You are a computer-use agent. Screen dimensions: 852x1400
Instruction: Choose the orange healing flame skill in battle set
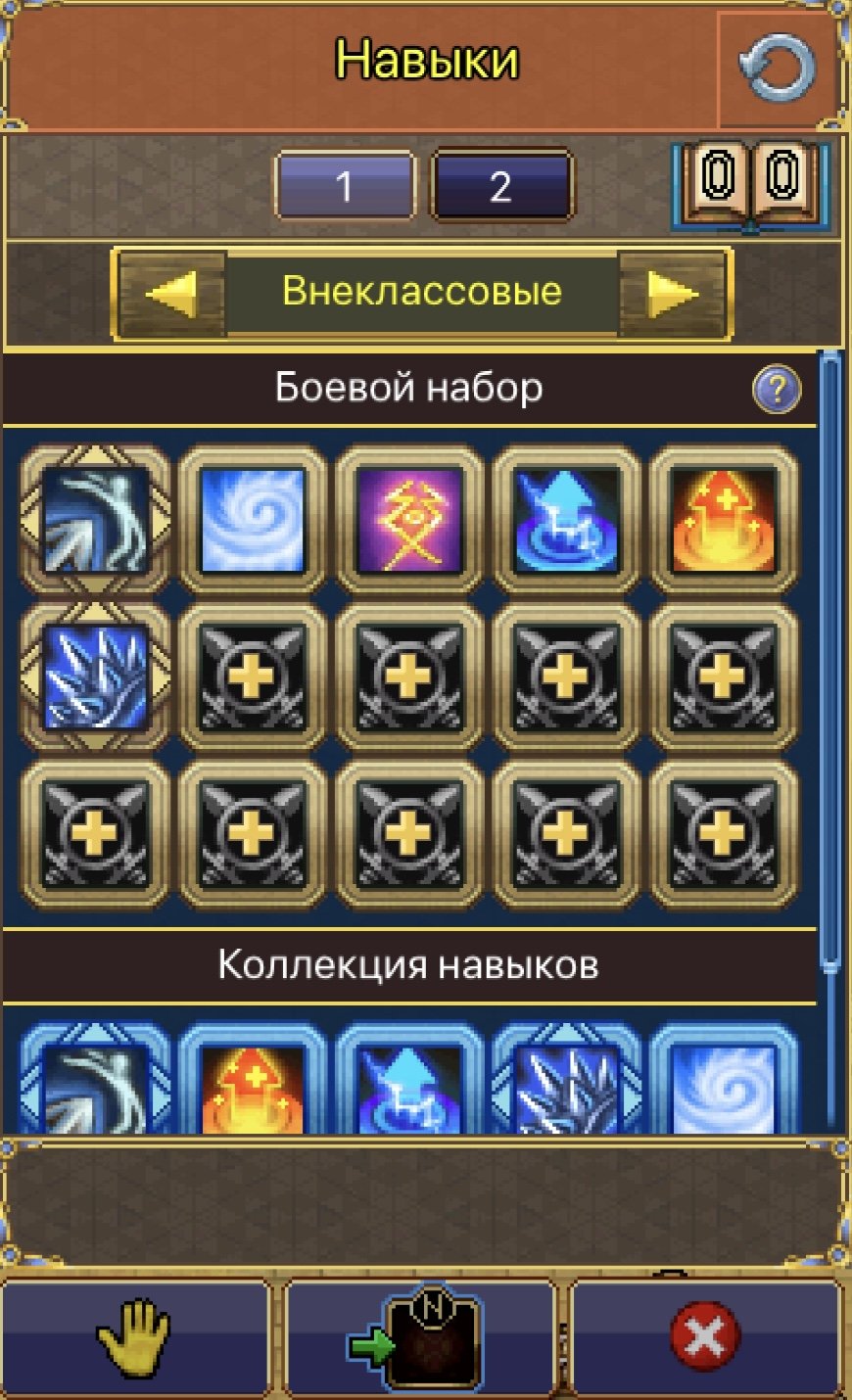point(724,520)
